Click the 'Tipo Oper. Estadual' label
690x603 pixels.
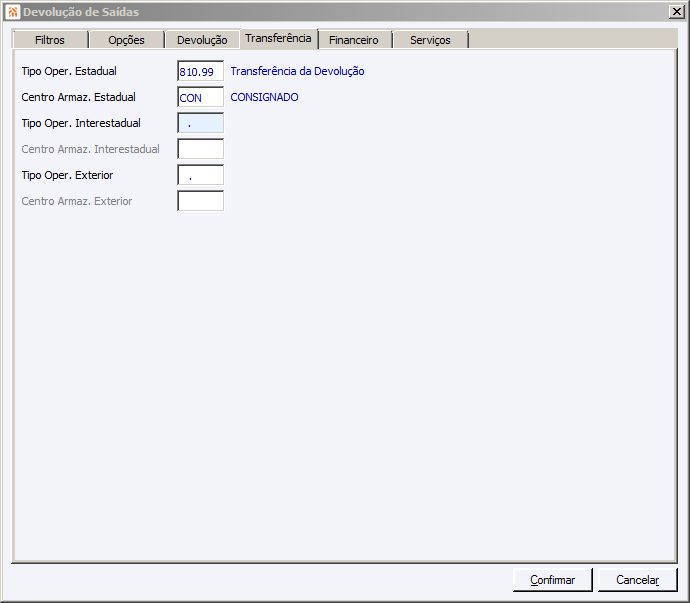(69, 71)
